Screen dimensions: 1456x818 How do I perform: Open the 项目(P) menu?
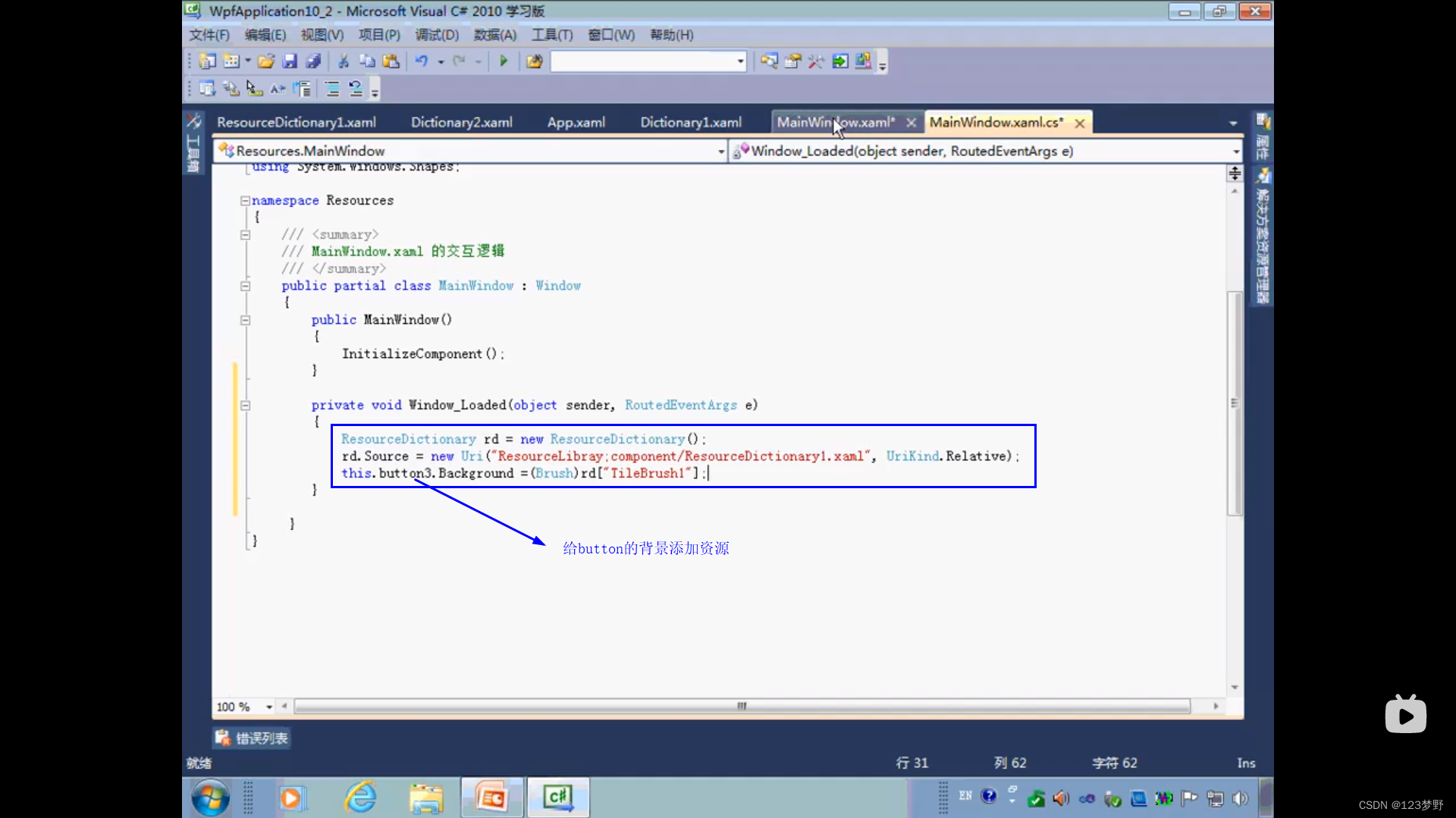[379, 35]
